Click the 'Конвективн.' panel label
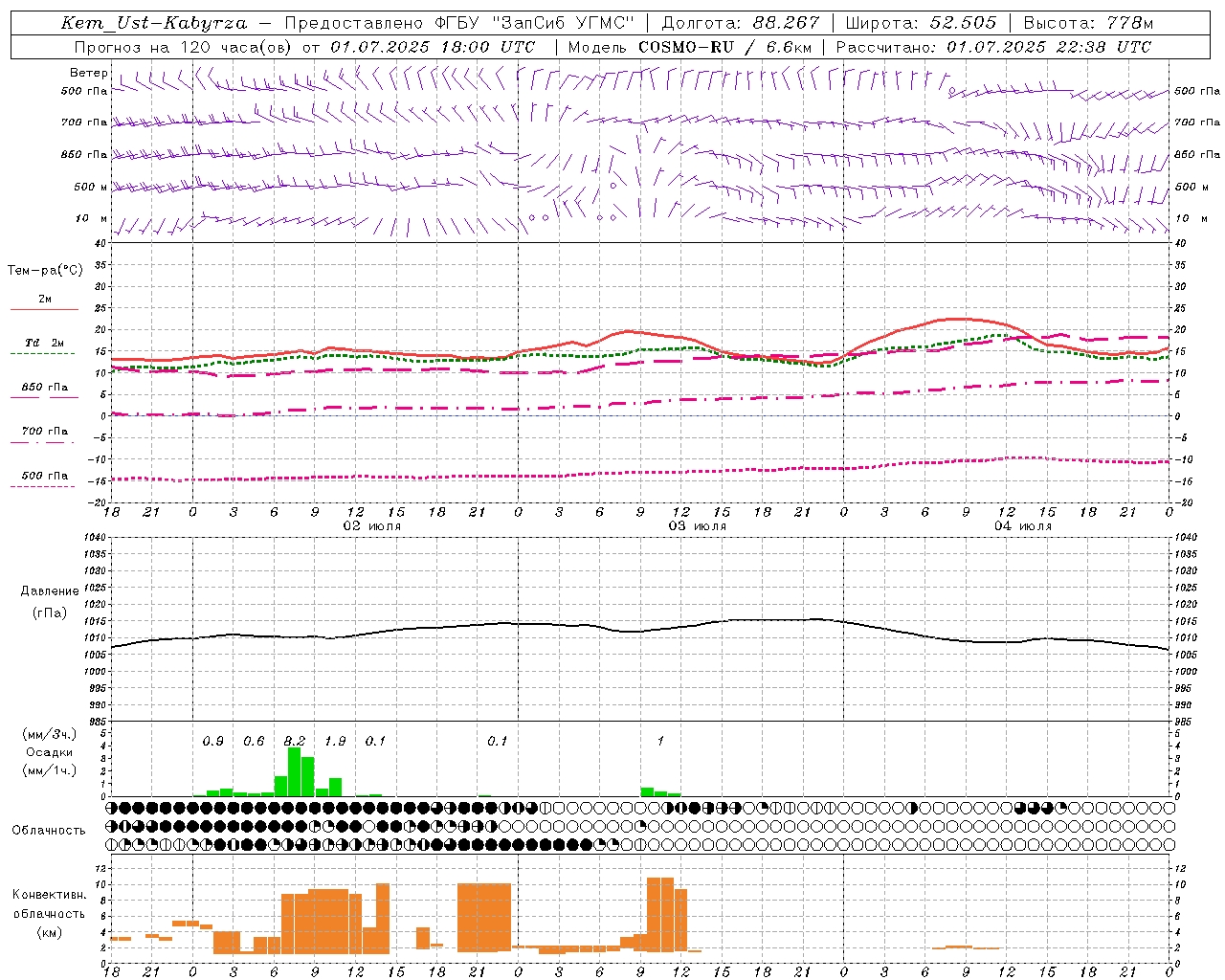Screen dimensions: 1225x980 50,895
